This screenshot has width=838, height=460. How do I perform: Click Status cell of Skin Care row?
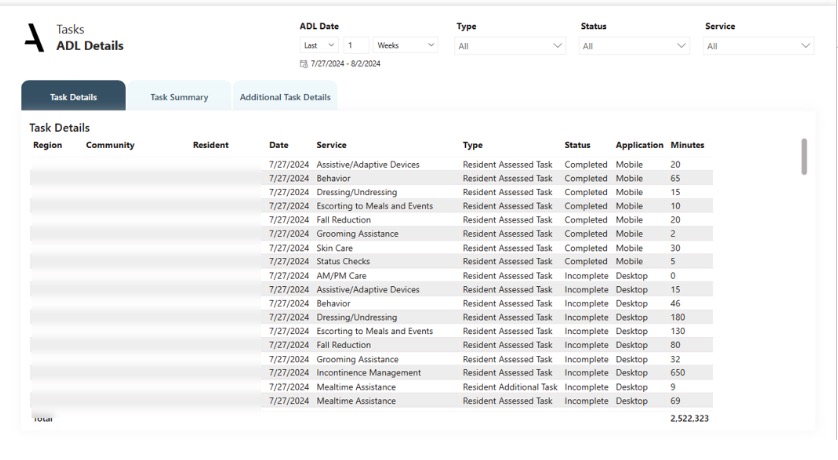pos(586,248)
